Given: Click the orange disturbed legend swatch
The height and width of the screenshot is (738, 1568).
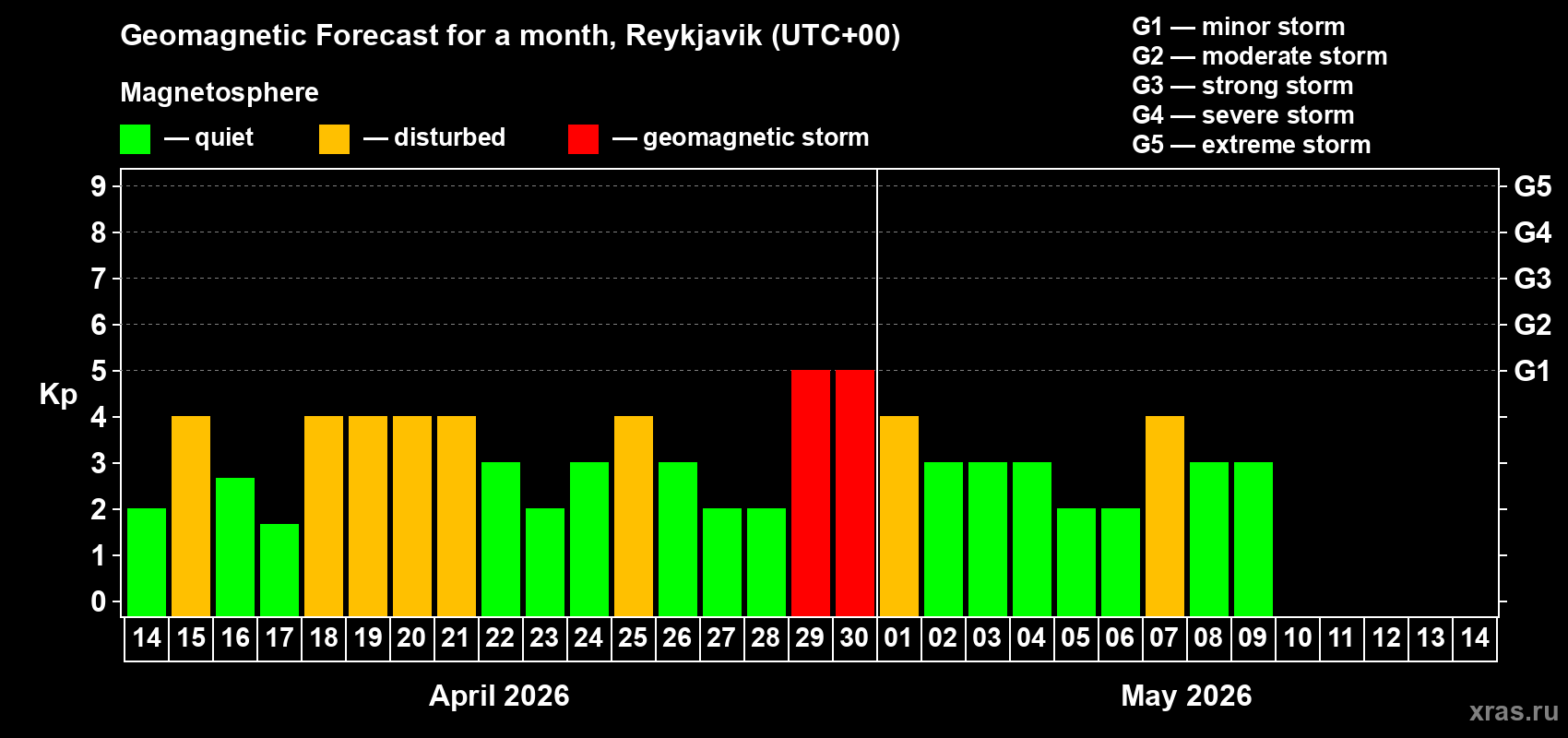Looking at the screenshot, I should click(334, 139).
